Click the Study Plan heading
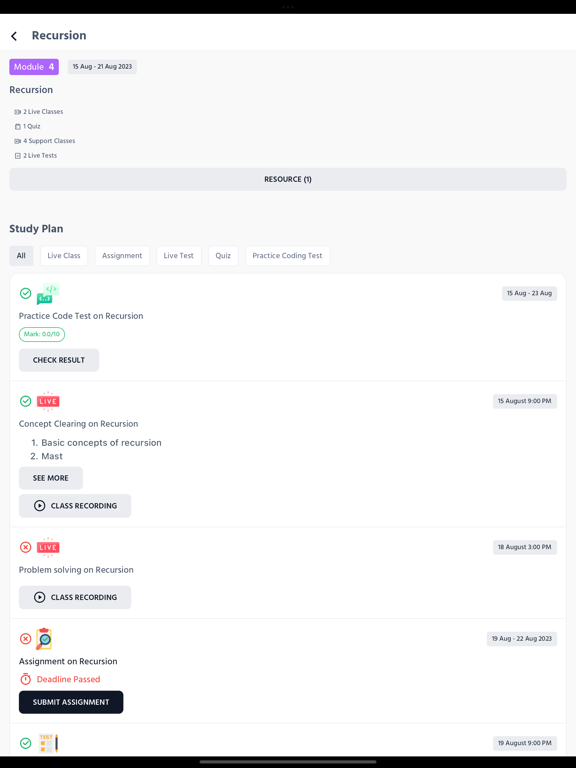 36,229
